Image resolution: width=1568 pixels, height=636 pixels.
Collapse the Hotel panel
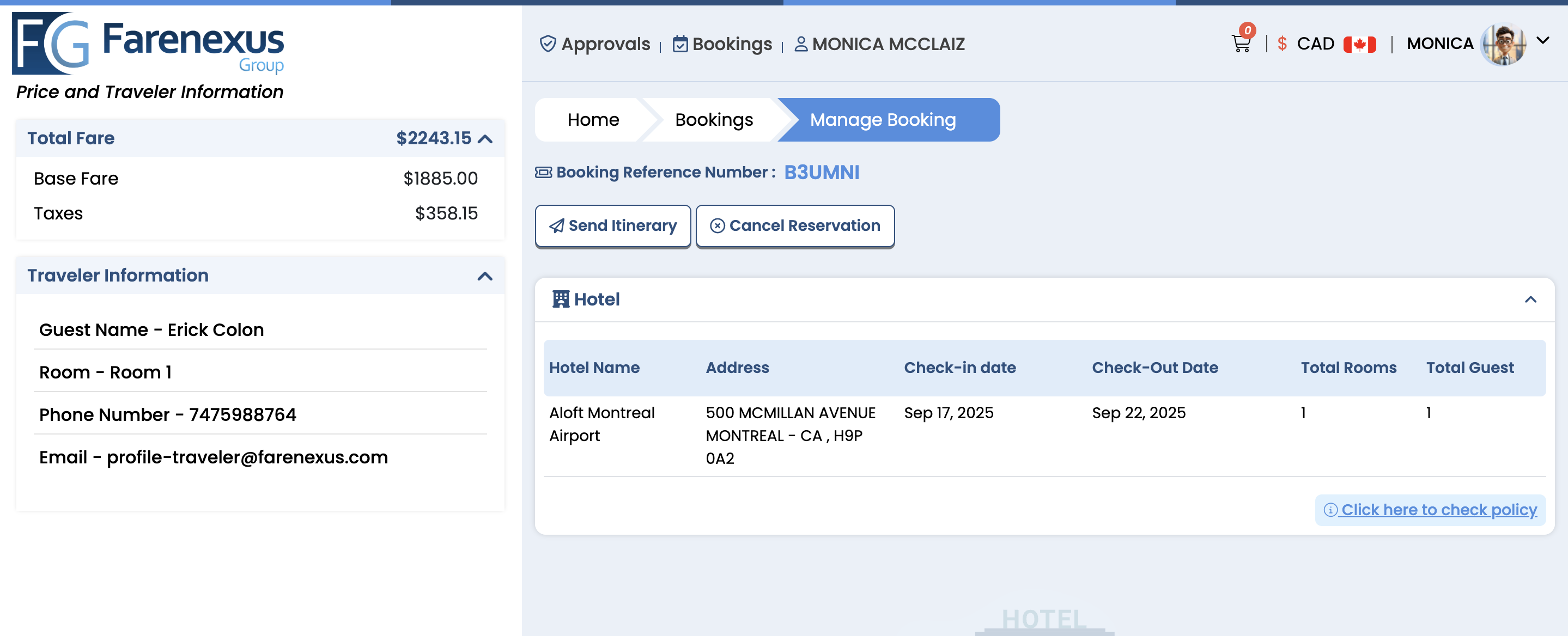click(x=1530, y=299)
